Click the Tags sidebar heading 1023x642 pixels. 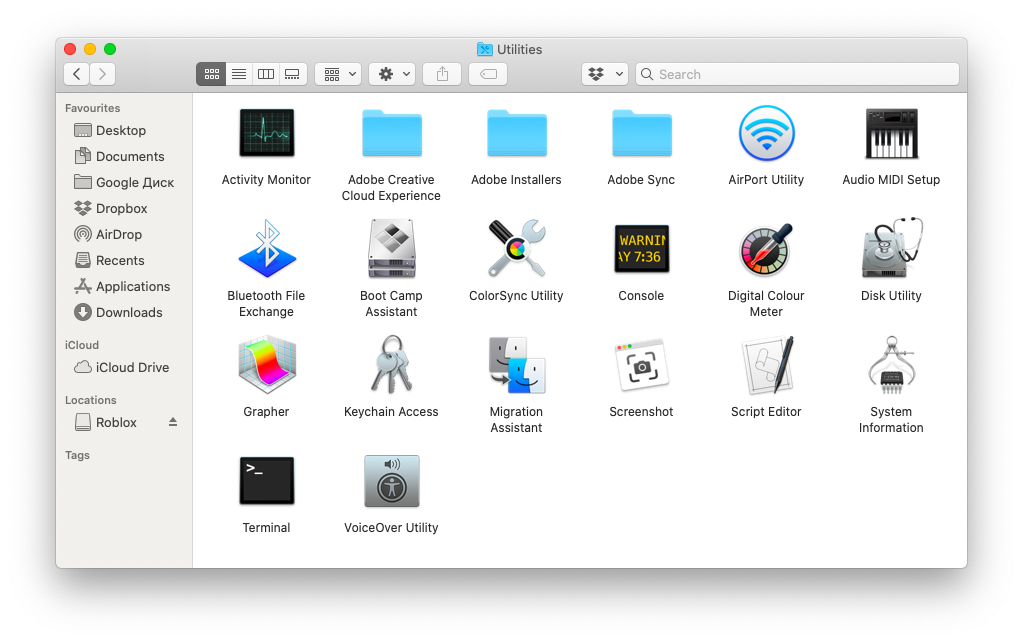[77, 455]
